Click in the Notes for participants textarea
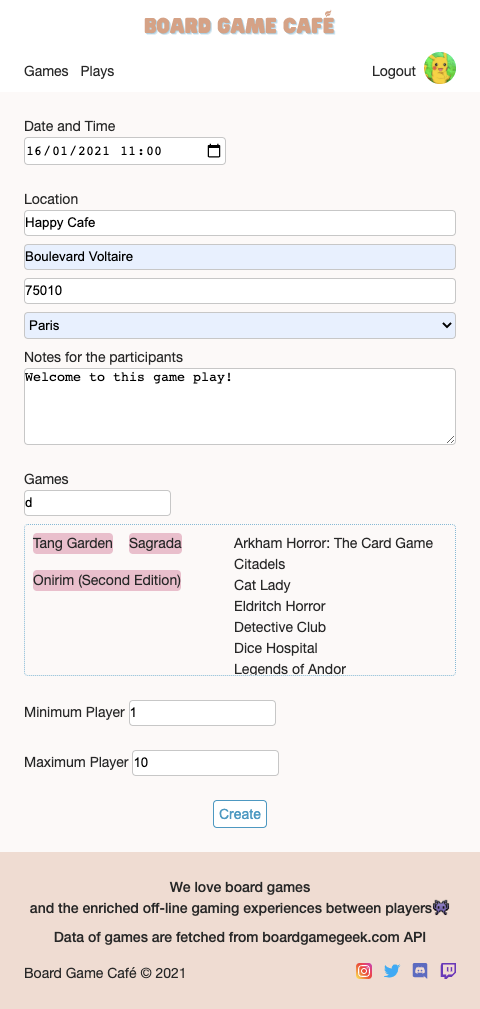 (x=240, y=407)
